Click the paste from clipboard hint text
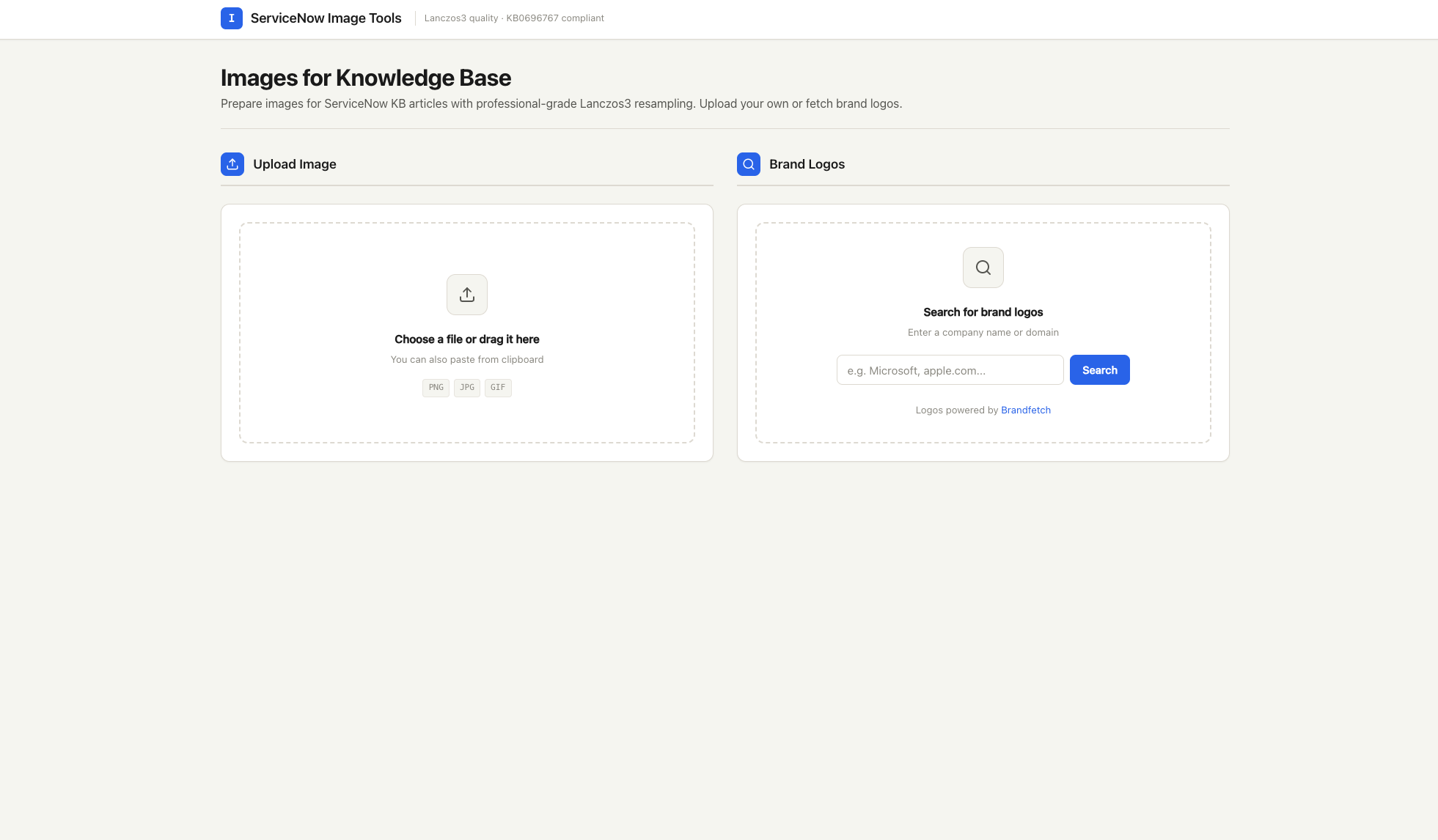 pos(467,360)
